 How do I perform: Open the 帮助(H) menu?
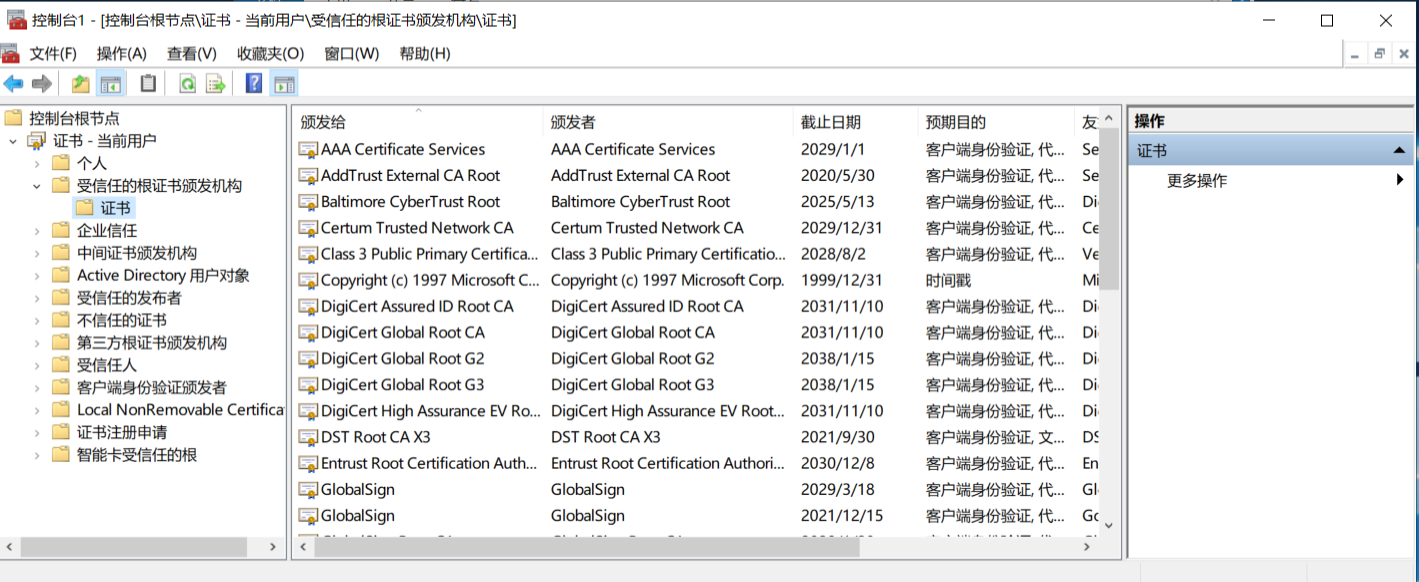point(425,54)
